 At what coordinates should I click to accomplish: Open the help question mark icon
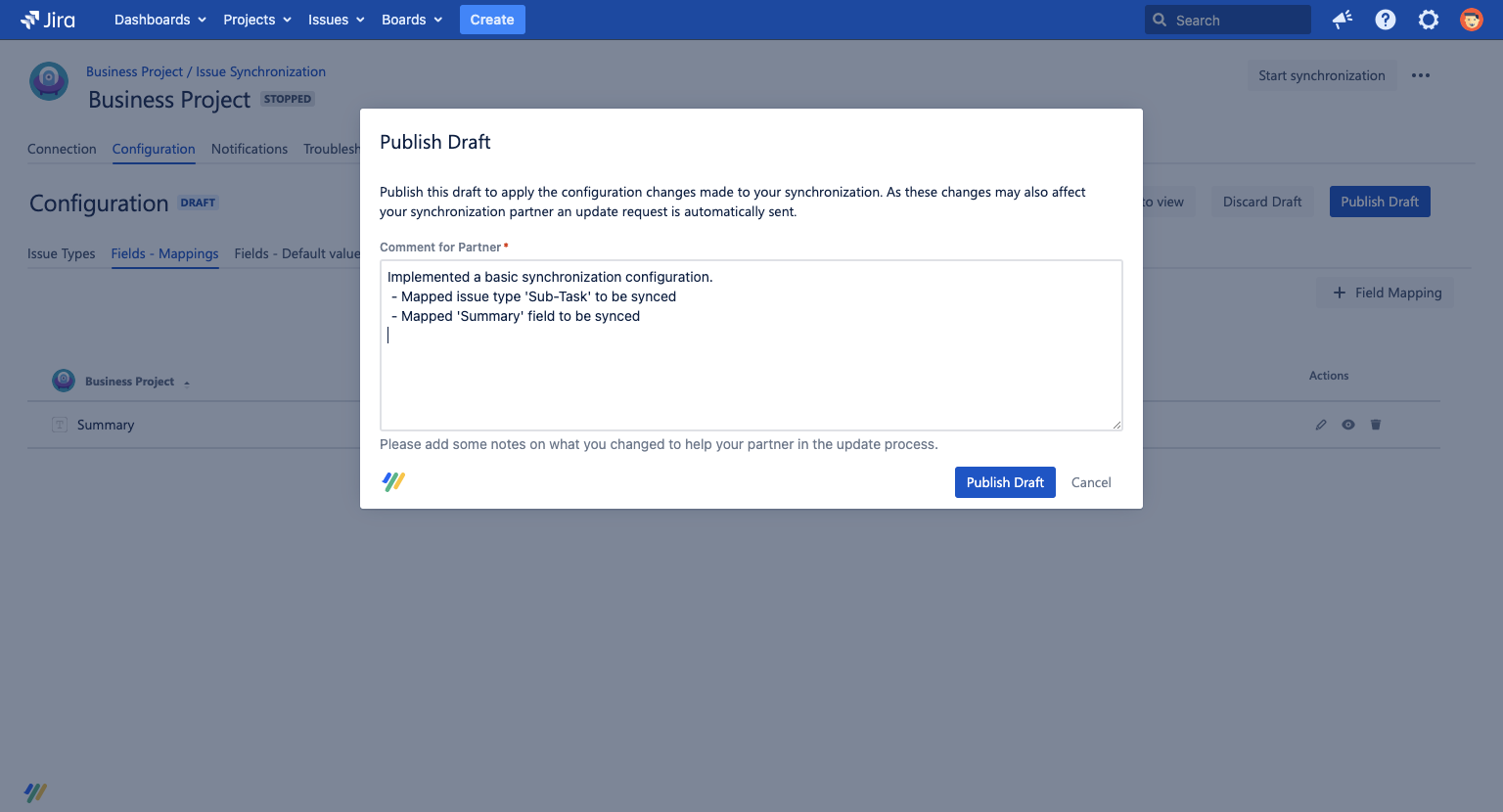coord(1385,20)
